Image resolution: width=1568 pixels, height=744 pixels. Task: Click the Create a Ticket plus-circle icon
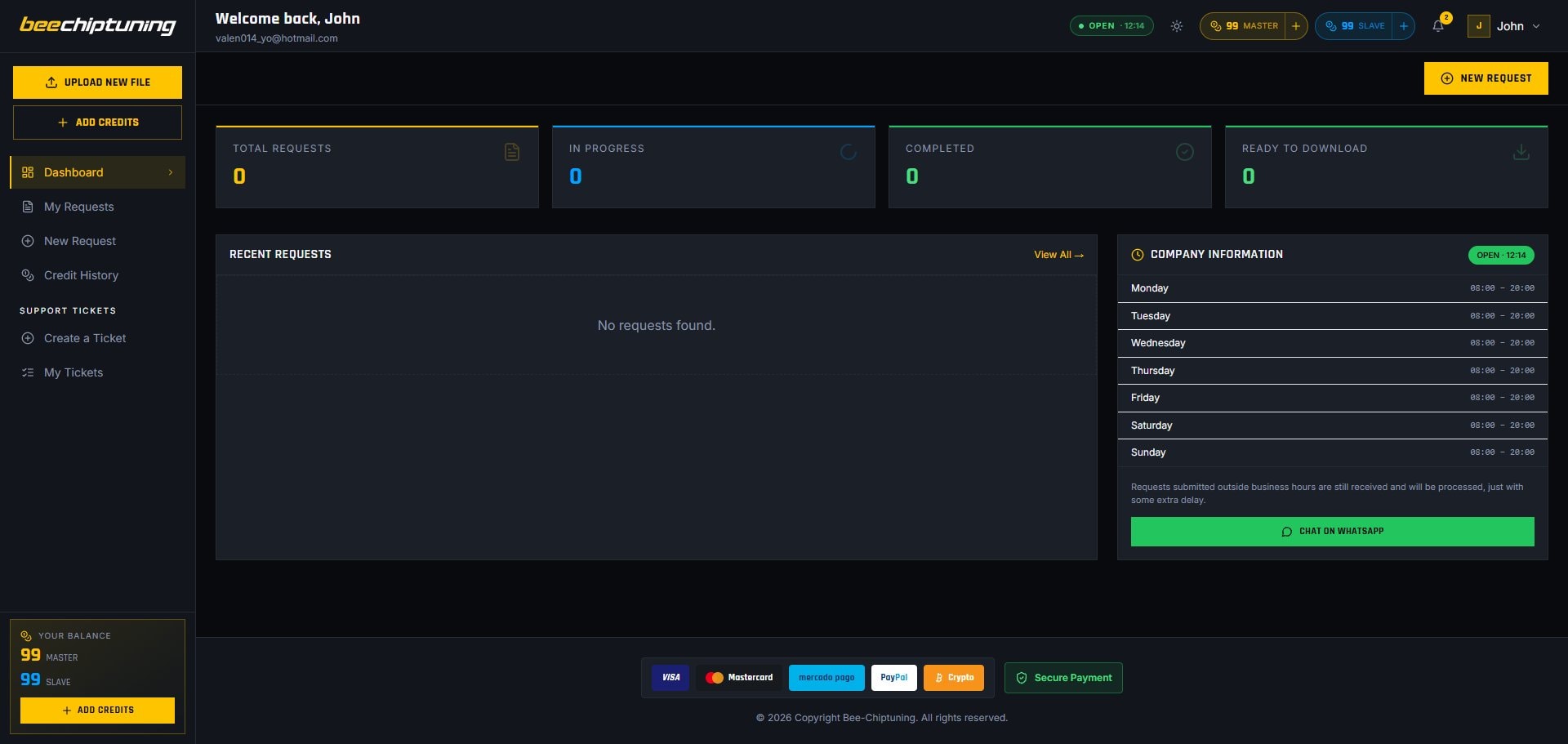[x=28, y=338]
